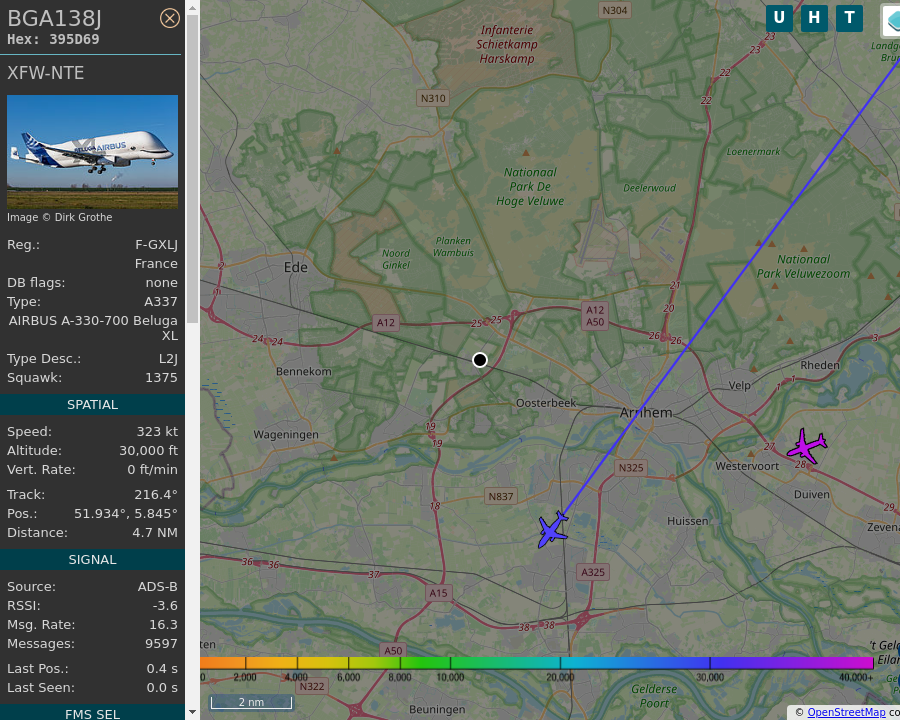Click the AIRBUS A-330-700 Beluga XL description
Screen dimensions: 900x720
93,328
